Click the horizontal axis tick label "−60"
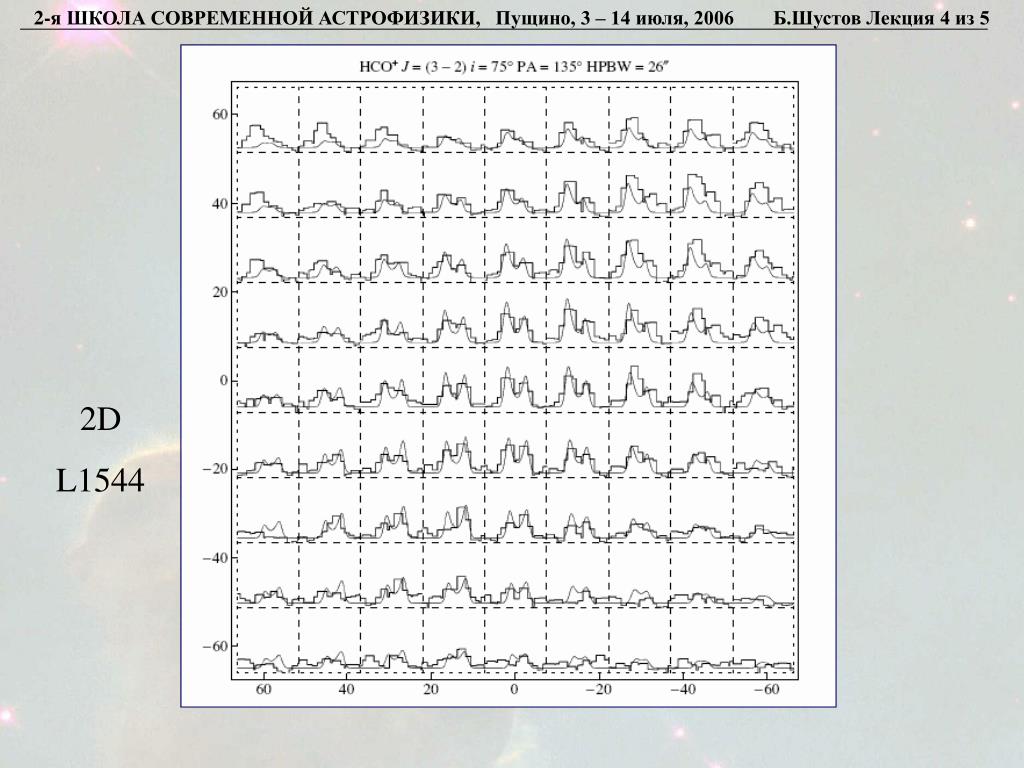 coord(765,690)
